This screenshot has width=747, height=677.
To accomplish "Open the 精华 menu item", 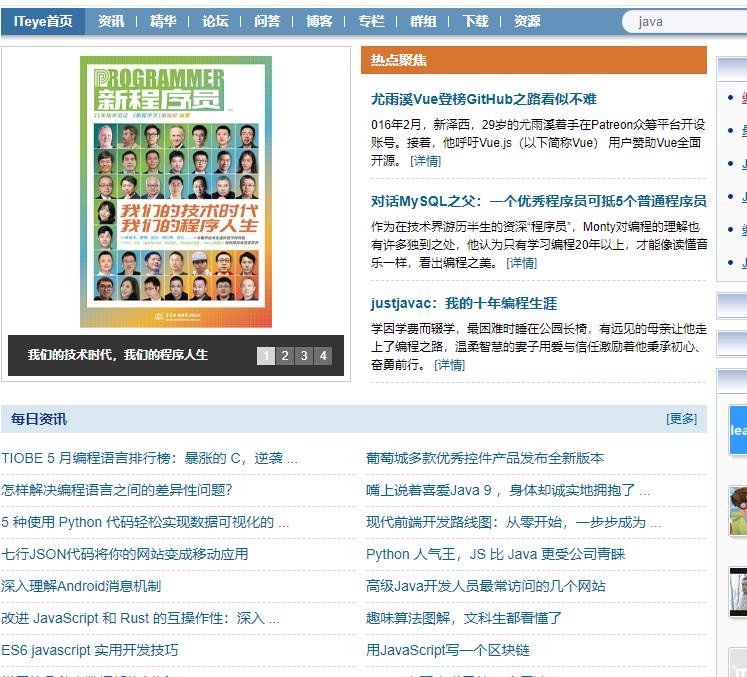I will [x=163, y=21].
